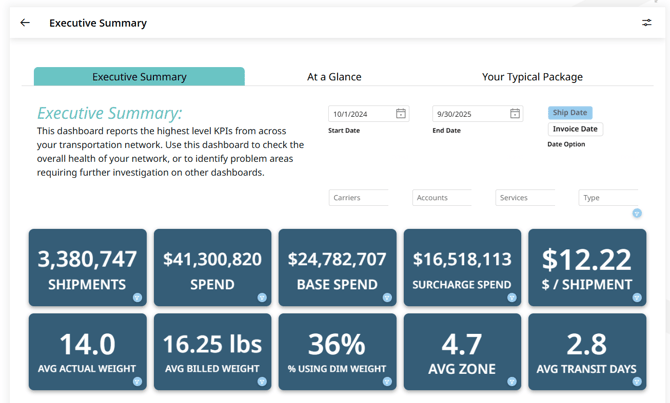Image resolution: width=670 pixels, height=403 pixels.
Task: Expand the Carriers filter dropdown
Action: [x=358, y=198]
